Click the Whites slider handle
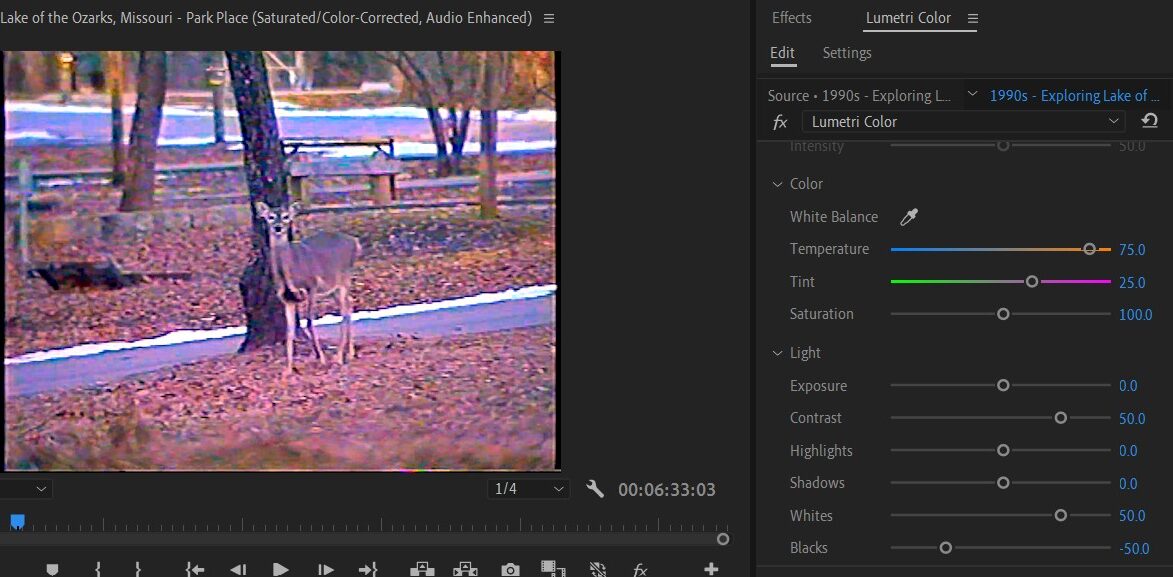This screenshot has width=1173, height=577. (1061, 515)
